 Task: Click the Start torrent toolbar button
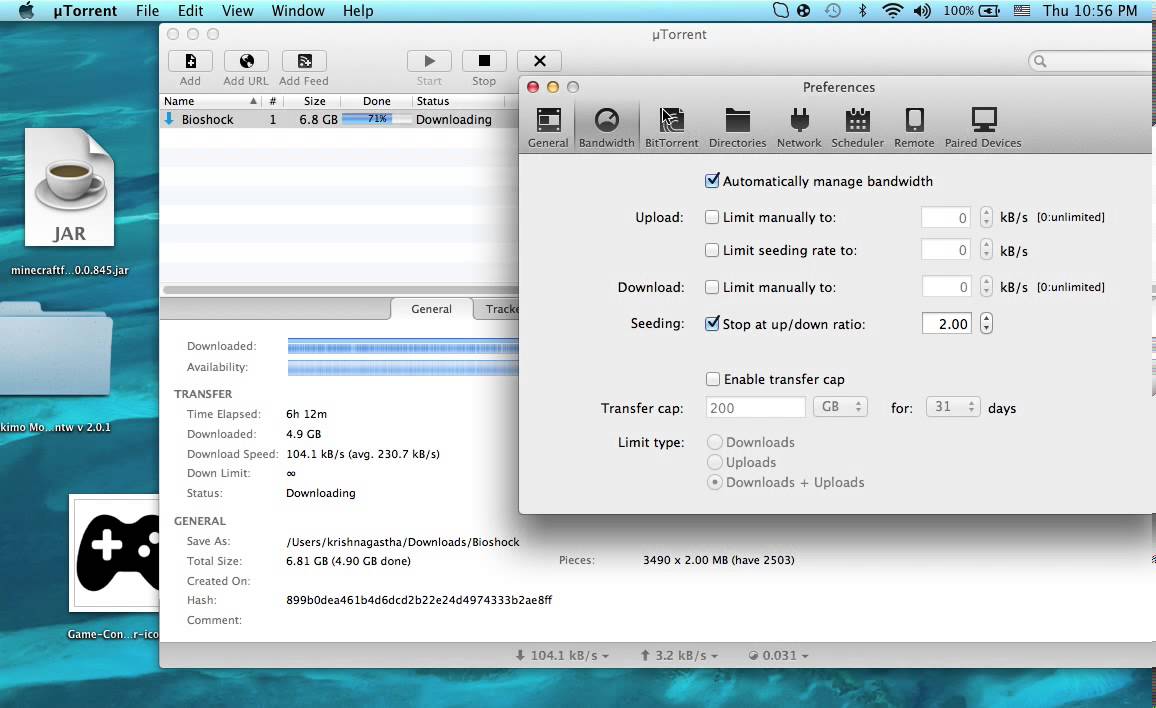click(429, 61)
